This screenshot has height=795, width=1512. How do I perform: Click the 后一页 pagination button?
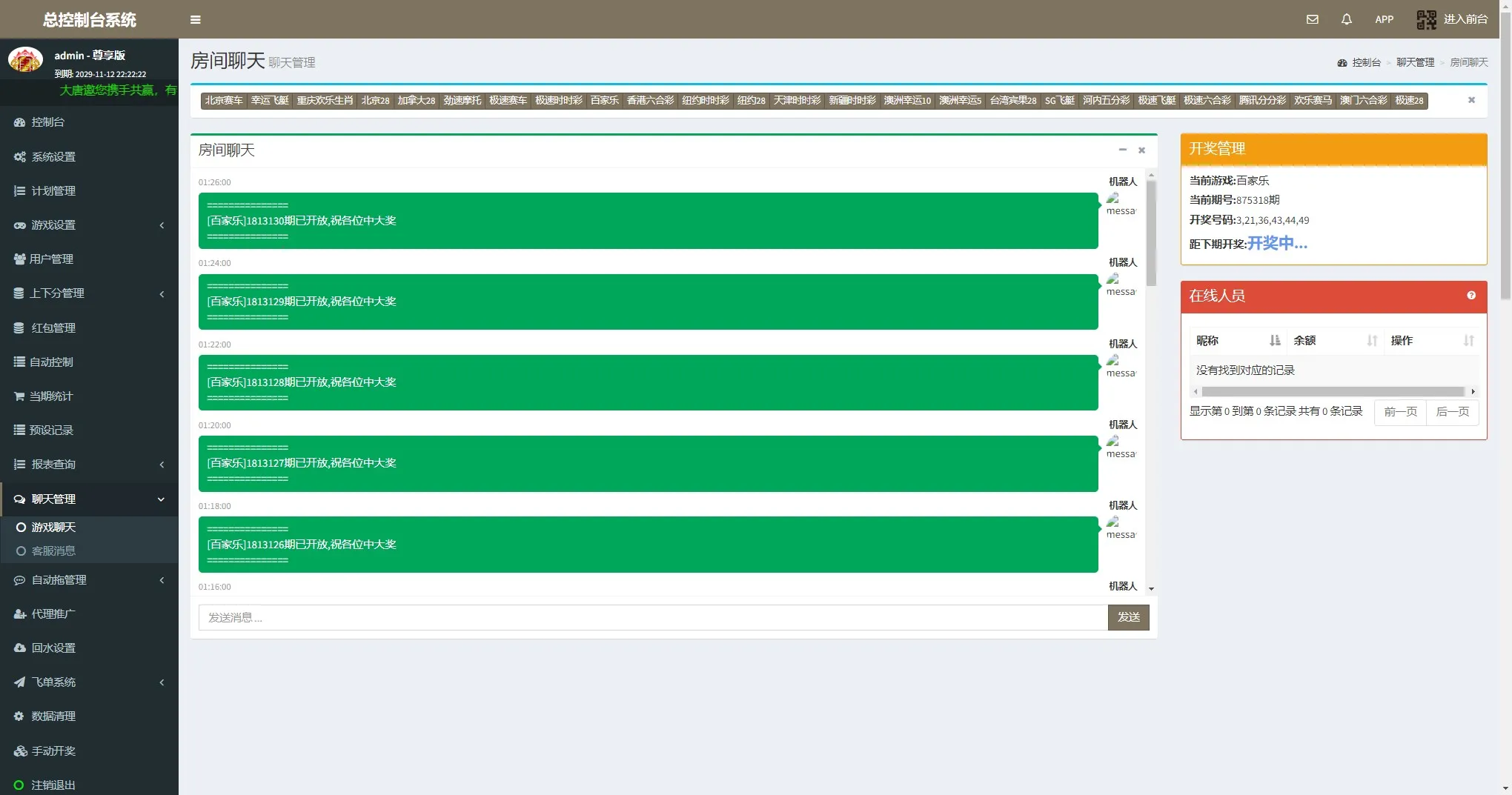pos(1452,412)
